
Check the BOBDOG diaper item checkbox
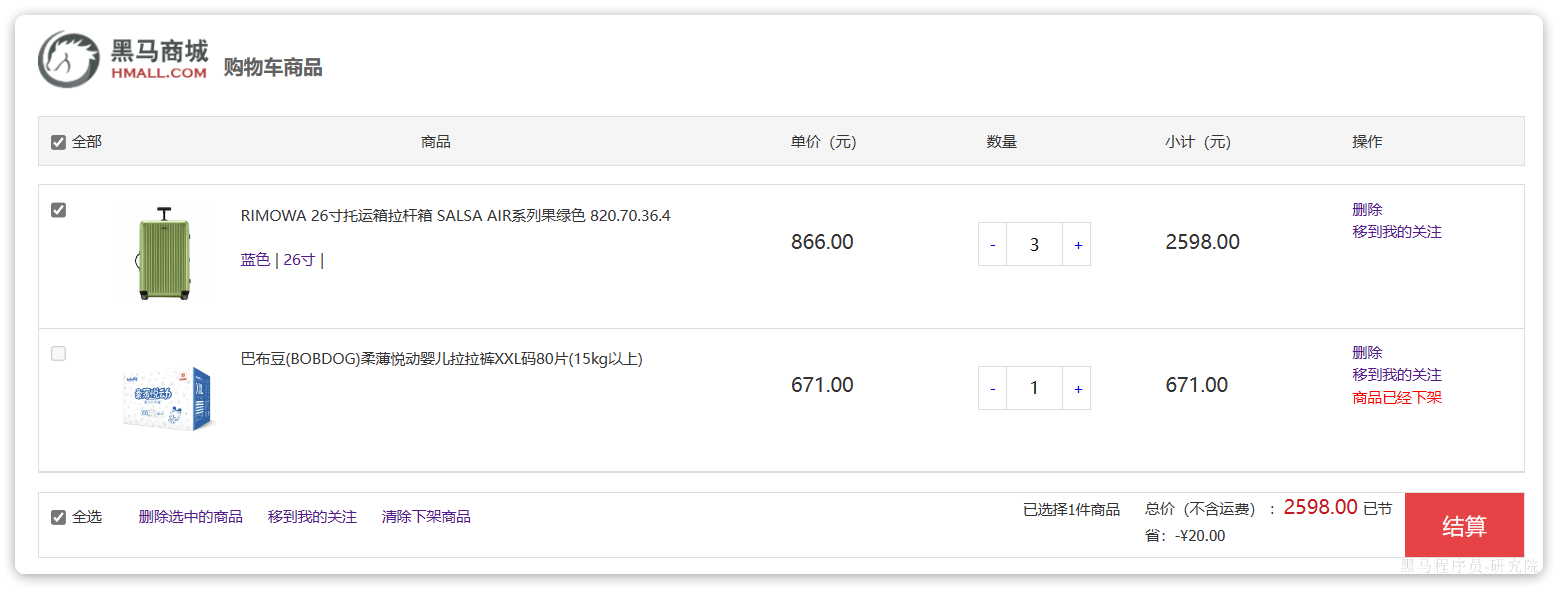59,353
